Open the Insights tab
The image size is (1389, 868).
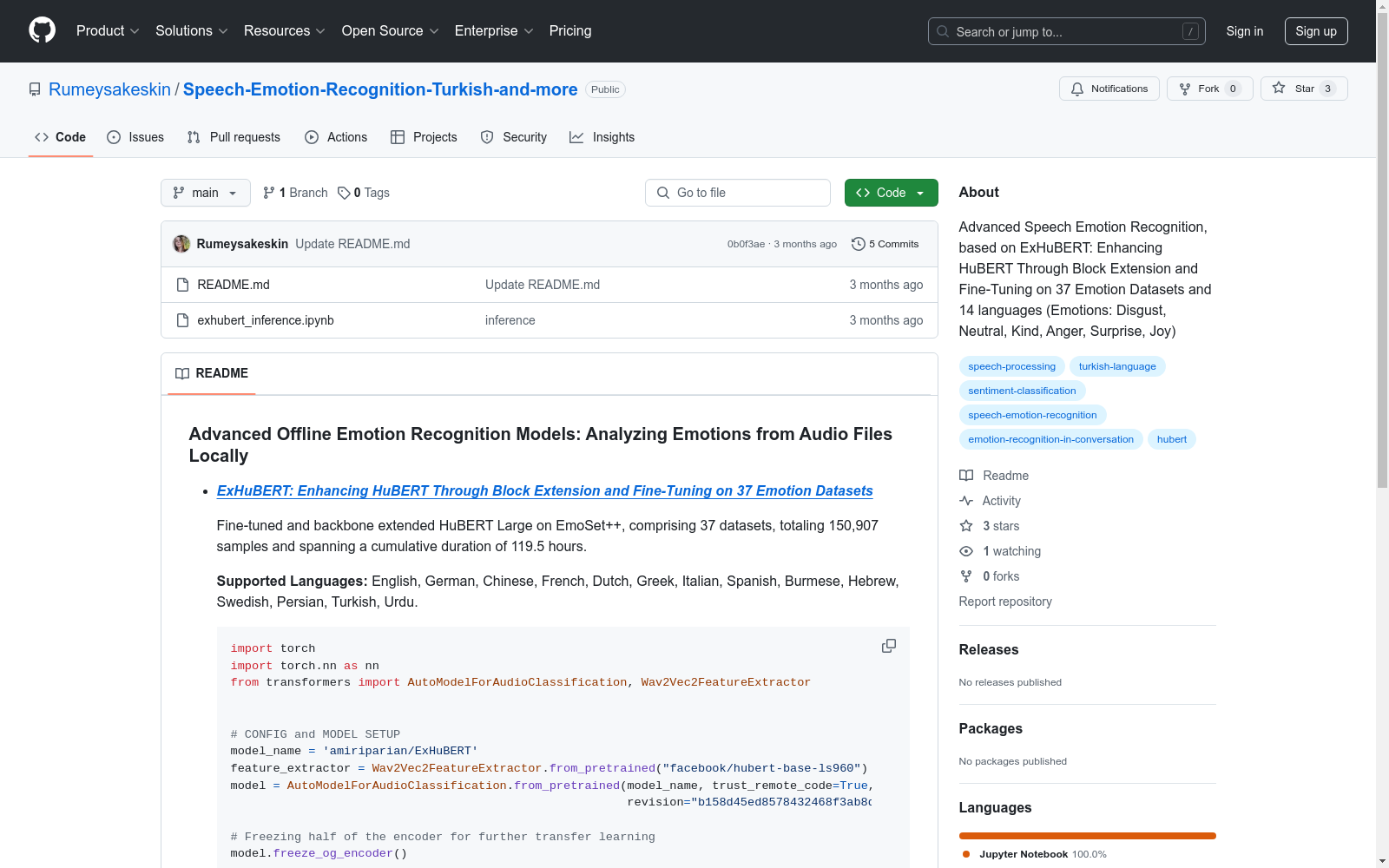click(602, 137)
